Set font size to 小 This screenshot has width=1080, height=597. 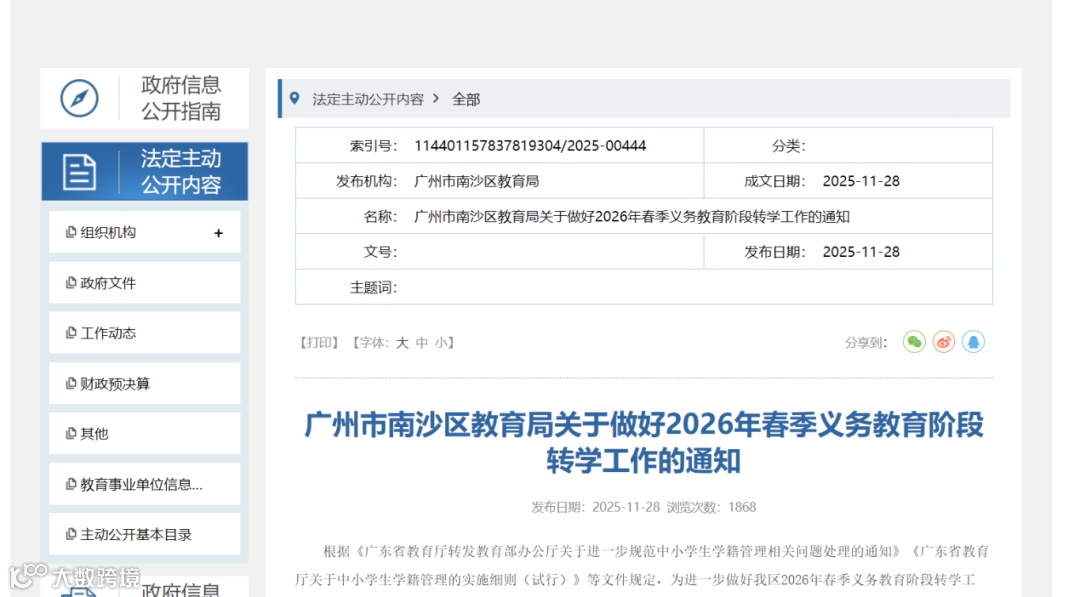coord(441,343)
